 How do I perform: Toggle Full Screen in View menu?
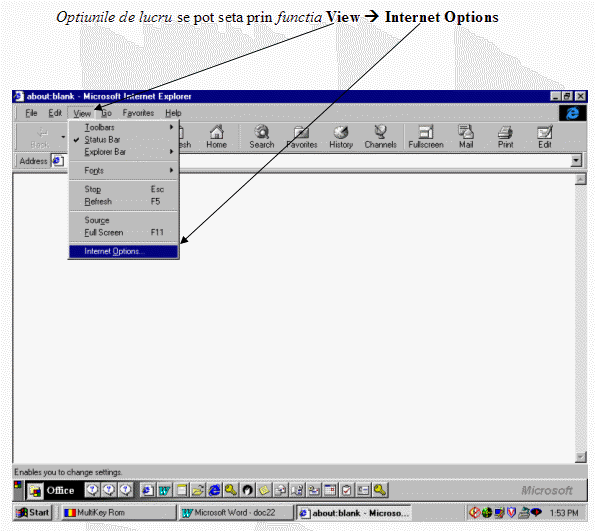[123, 232]
